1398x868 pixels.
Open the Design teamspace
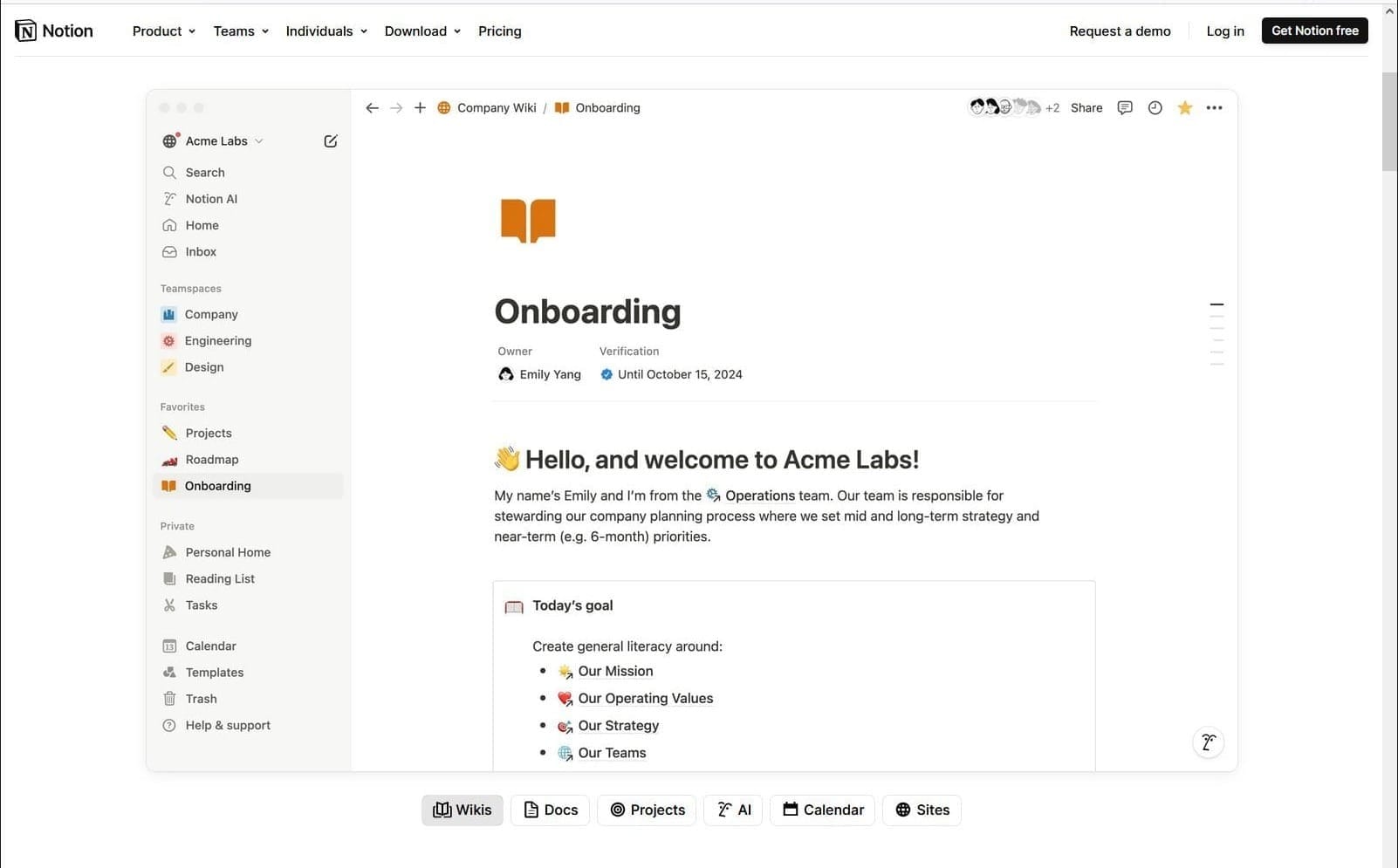(x=249, y=366)
